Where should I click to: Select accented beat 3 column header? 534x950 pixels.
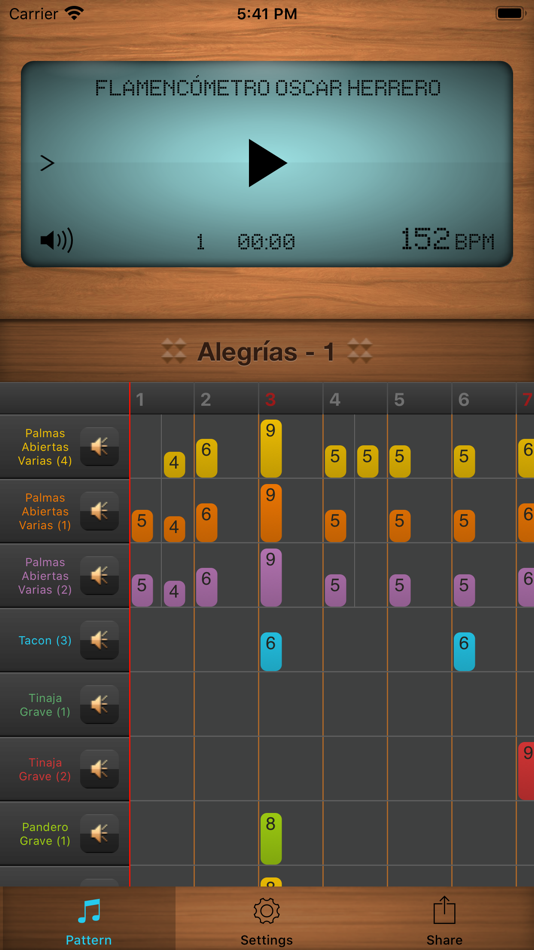[x=290, y=399]
